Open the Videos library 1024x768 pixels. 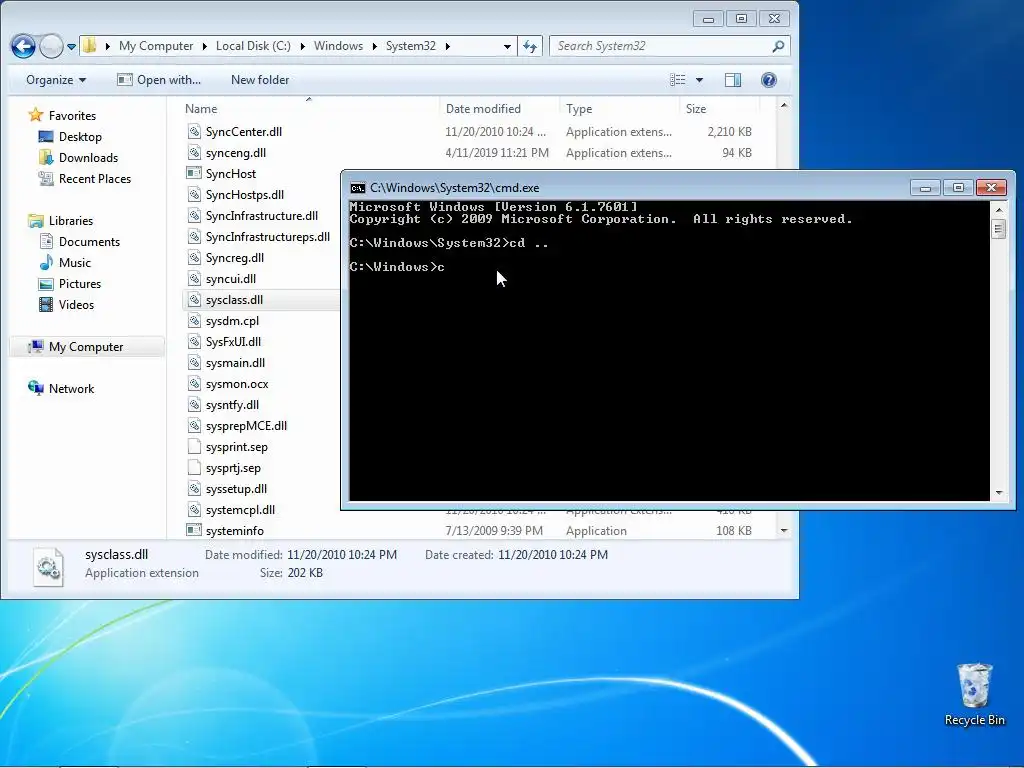76,304
